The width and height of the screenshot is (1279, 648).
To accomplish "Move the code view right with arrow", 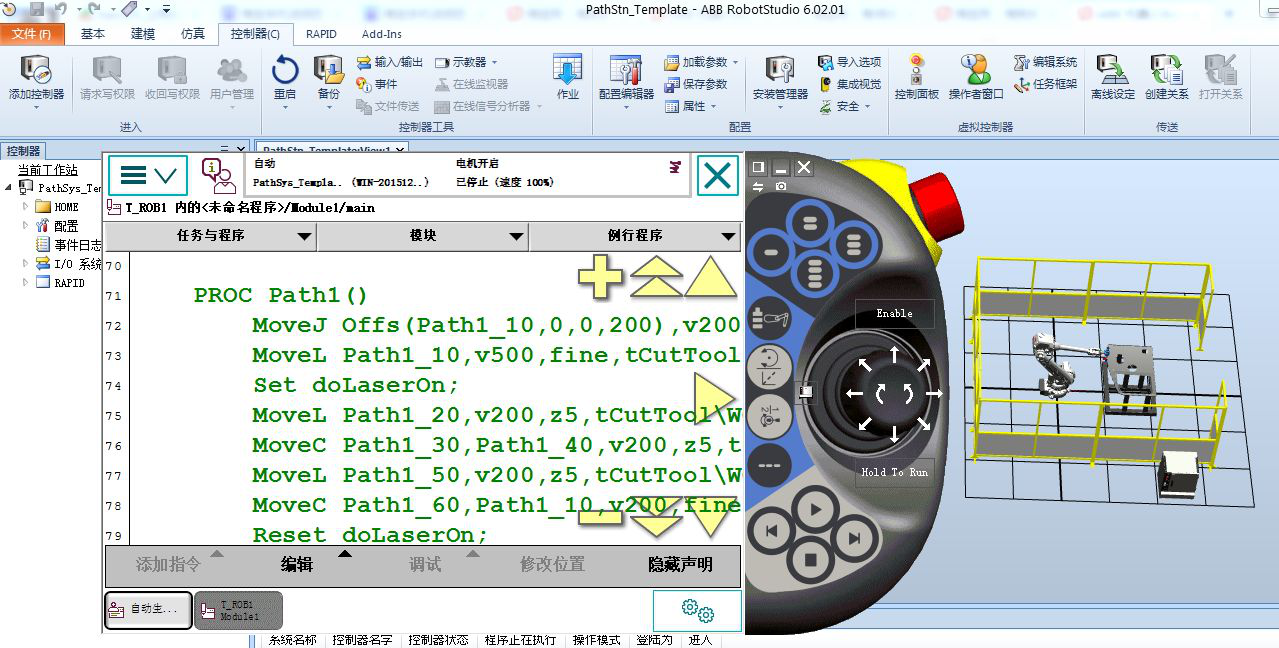I will (714, 397).
